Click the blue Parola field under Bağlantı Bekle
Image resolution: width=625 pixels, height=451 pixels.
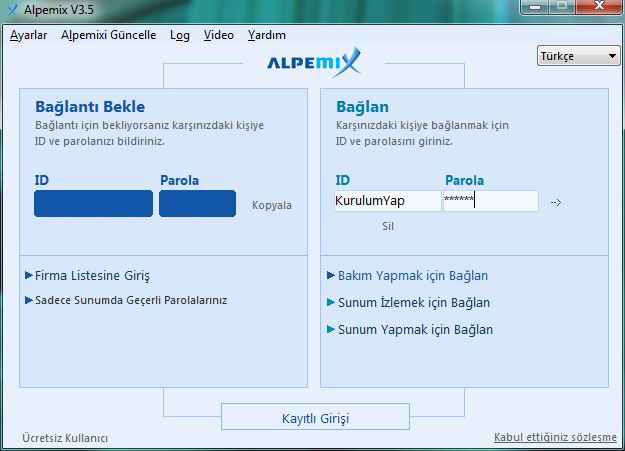pos(197,203)
